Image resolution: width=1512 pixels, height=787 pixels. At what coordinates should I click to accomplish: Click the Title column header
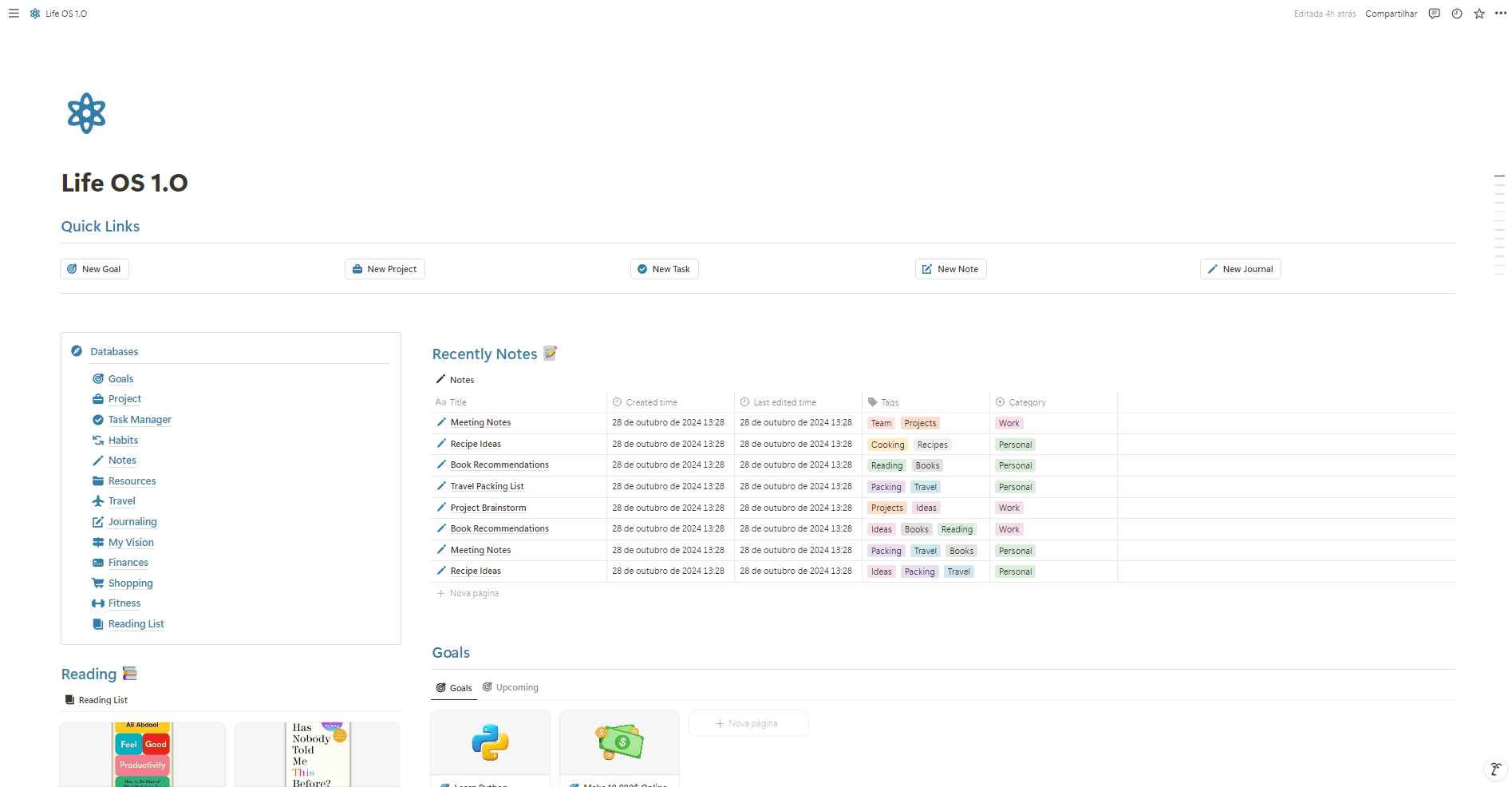coord(519,402)
